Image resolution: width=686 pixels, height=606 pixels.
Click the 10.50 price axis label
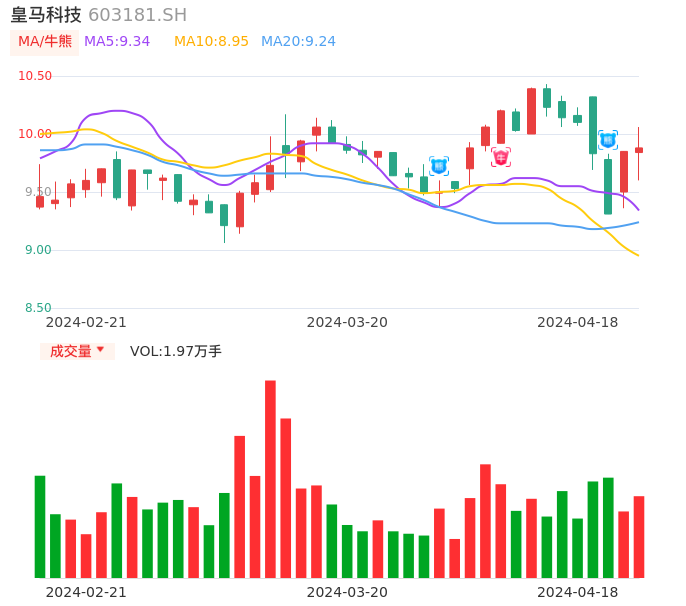(35, 76)
